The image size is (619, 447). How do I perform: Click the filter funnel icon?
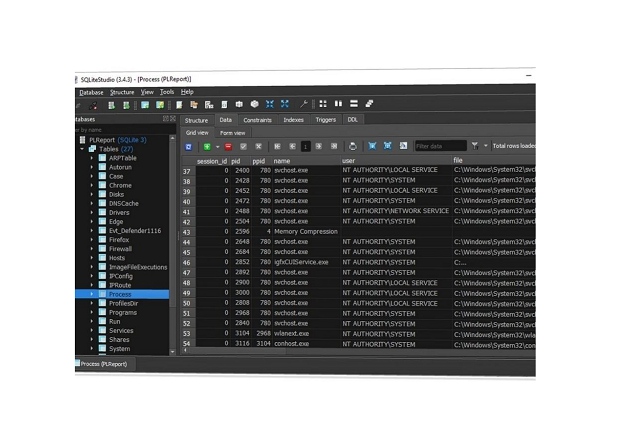[x=474, y=146]
